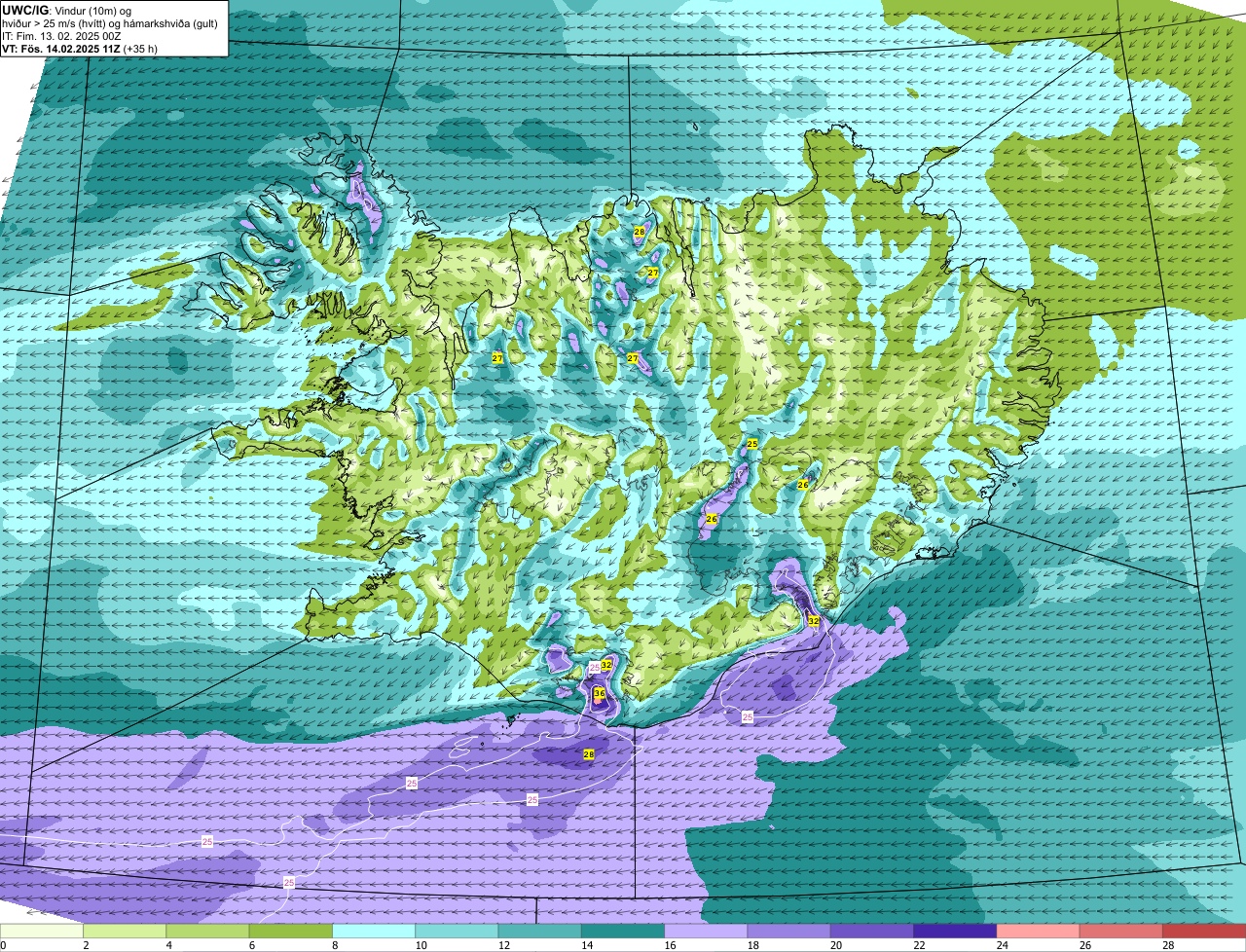Select the 16–18 m/s lavender legend swatch

pyautogui.click(x=706, y=932)
